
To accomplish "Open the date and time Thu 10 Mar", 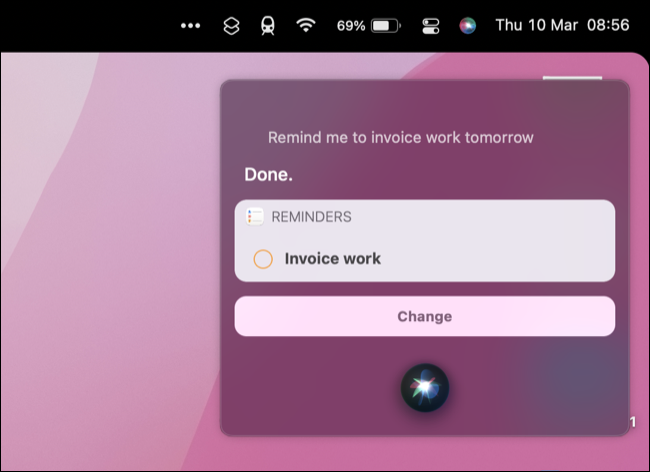I will tap(563, 25).
